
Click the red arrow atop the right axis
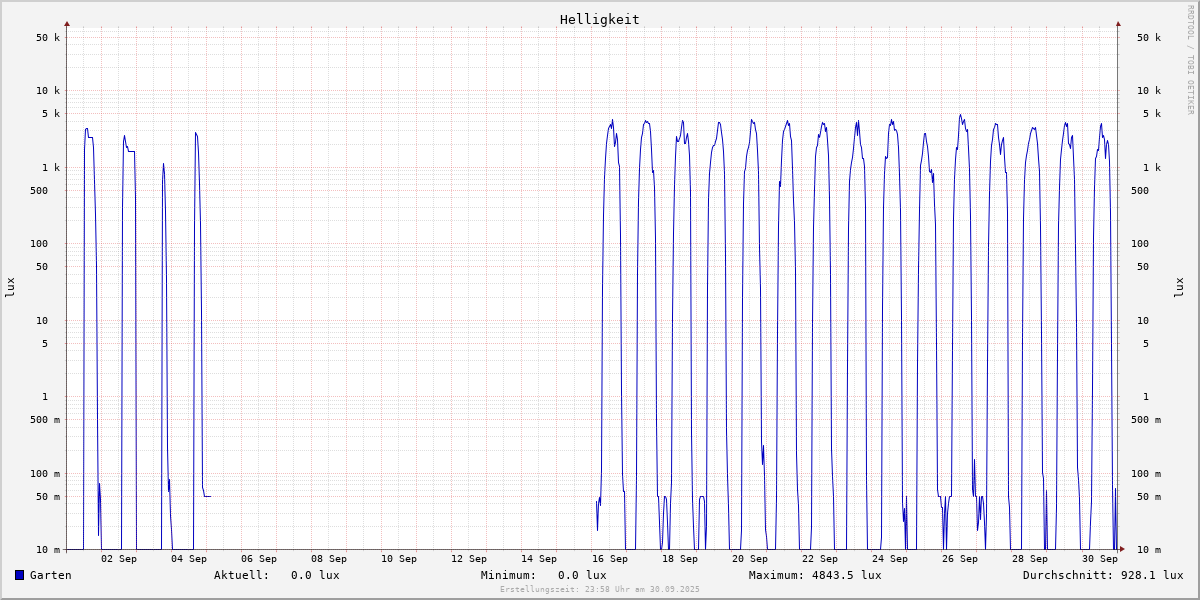(1118, 23)
